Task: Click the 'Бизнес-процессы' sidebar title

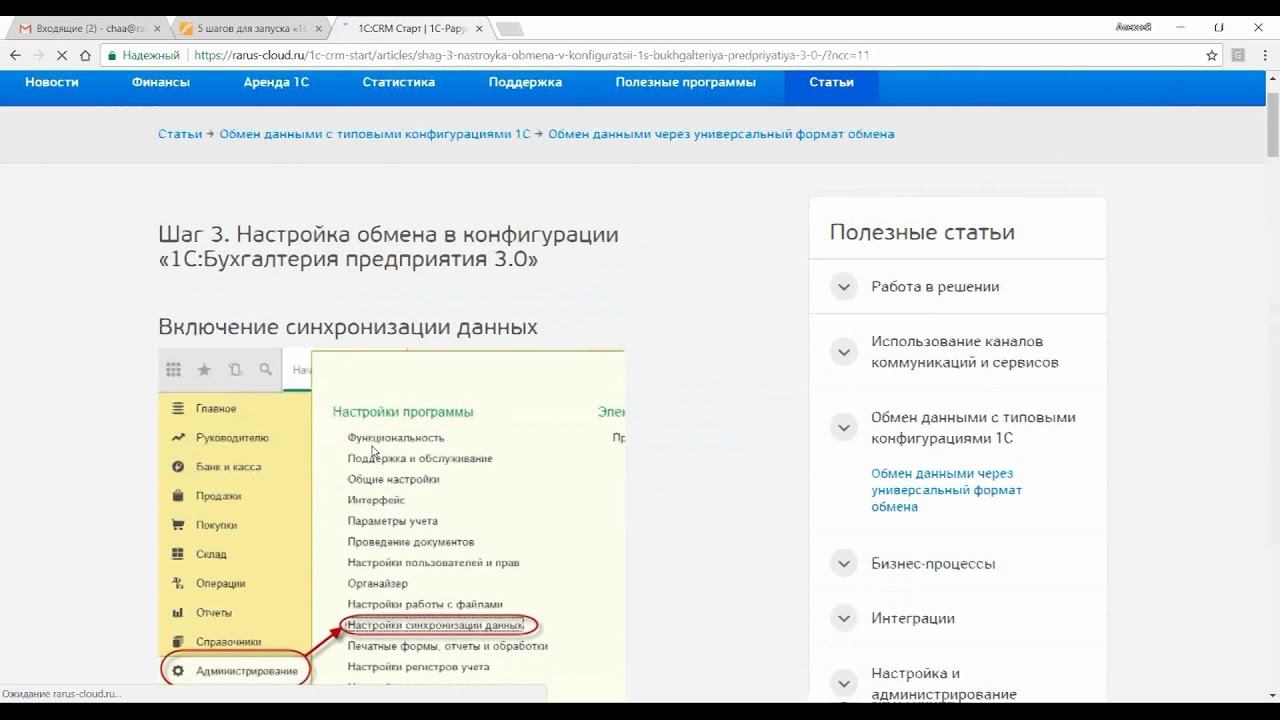Action: [x=933, y=564]
